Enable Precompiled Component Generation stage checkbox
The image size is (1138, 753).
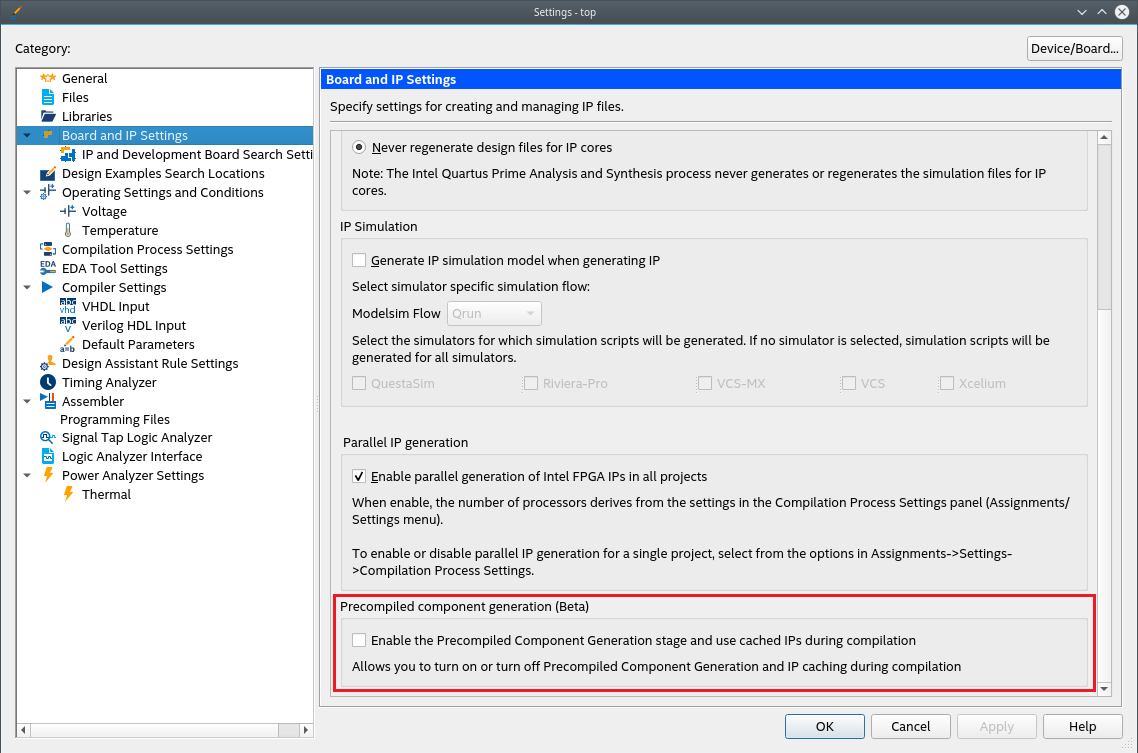pos(359,640)
